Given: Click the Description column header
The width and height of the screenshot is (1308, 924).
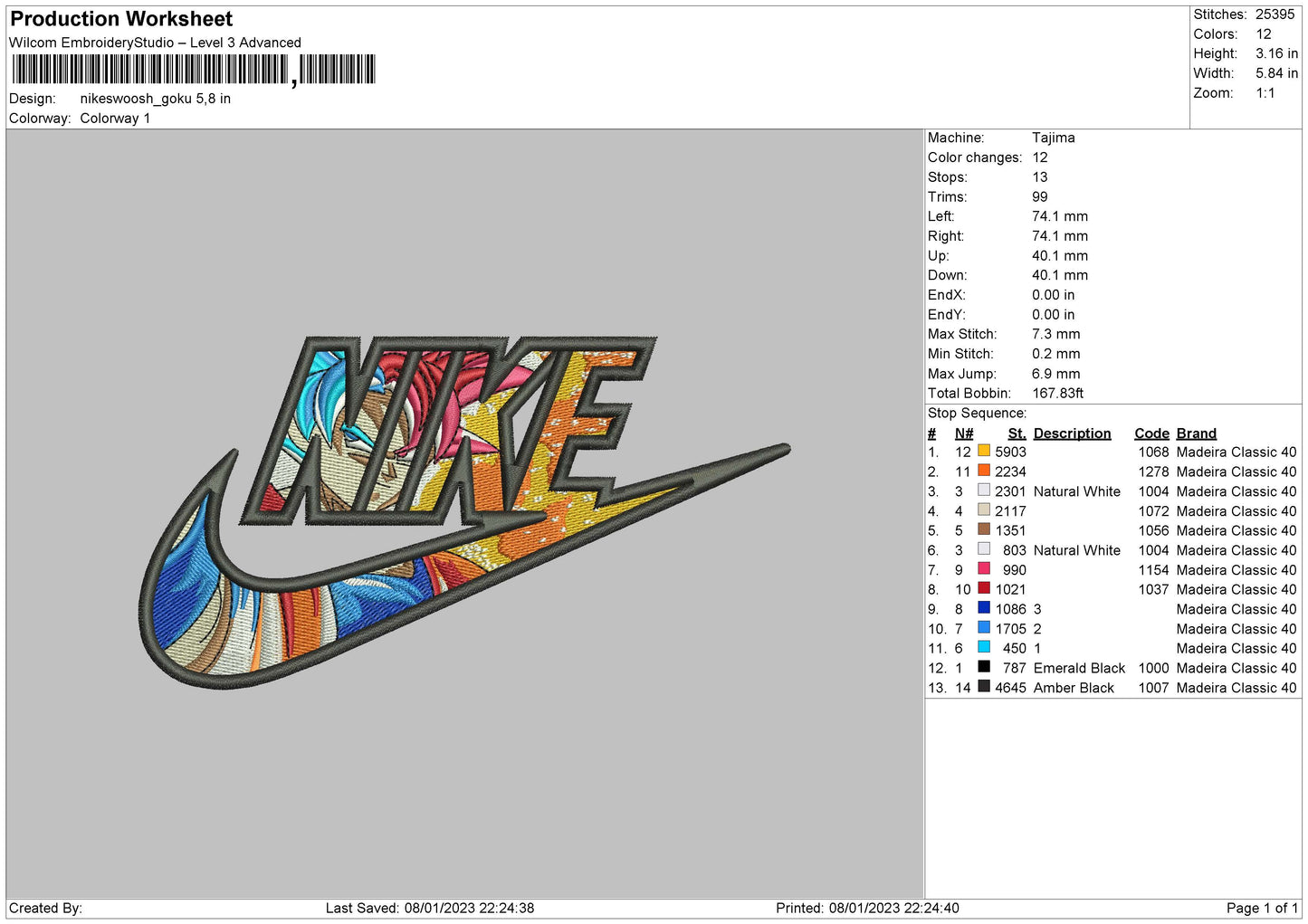Looking at the screenshot, I should pyautogui.click(x=1072, y=433).
